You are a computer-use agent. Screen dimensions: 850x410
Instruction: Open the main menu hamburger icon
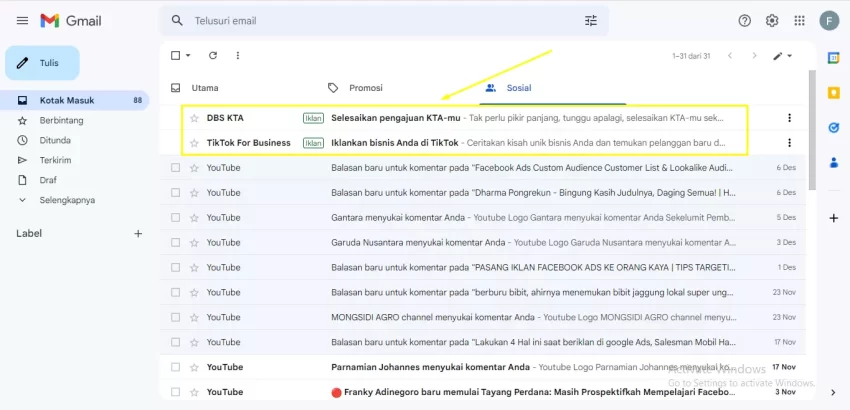click(22, 21)
